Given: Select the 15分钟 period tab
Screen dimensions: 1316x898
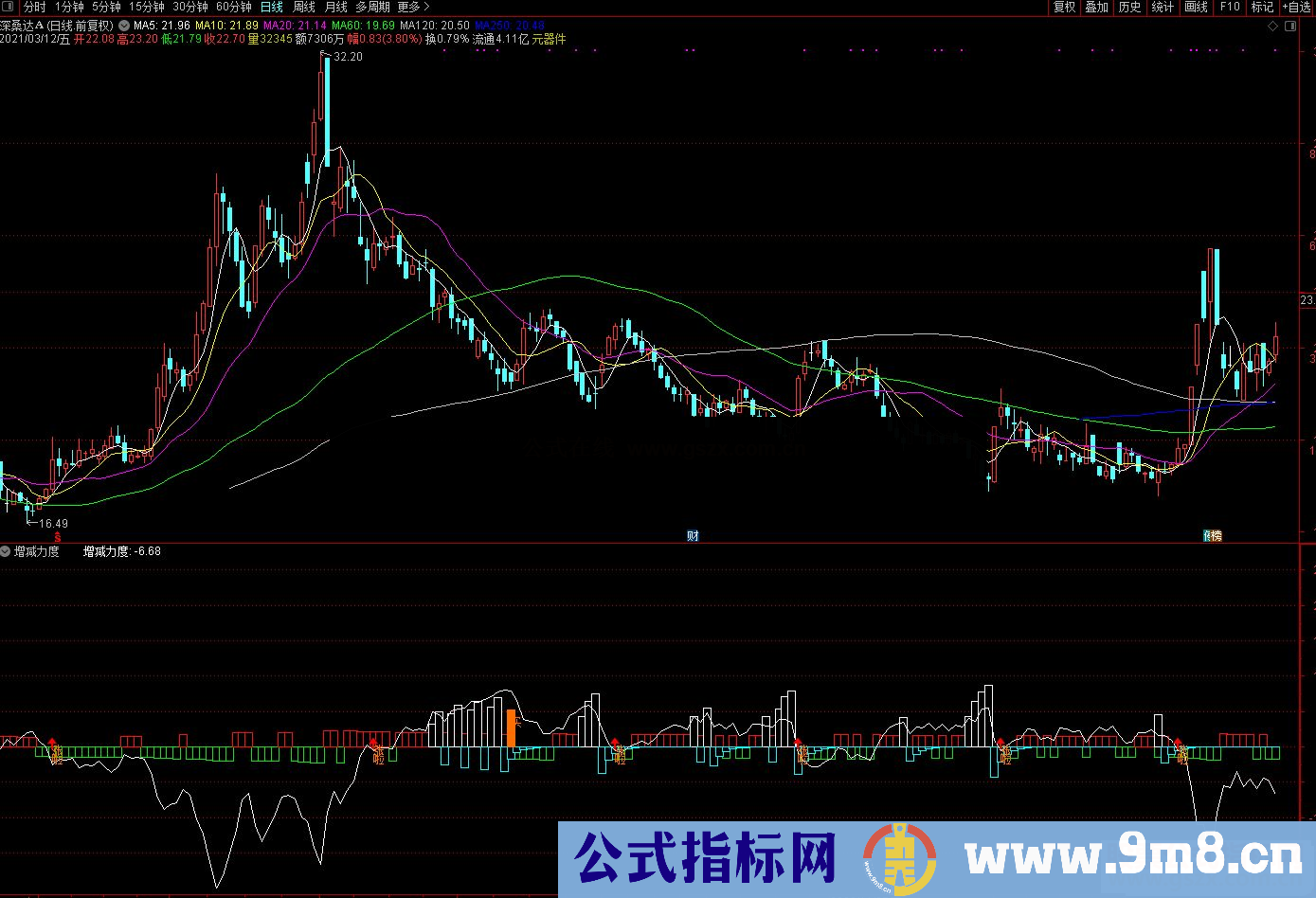Looking at the screenshot, I should pyautogui.click(x=146, y=7).
